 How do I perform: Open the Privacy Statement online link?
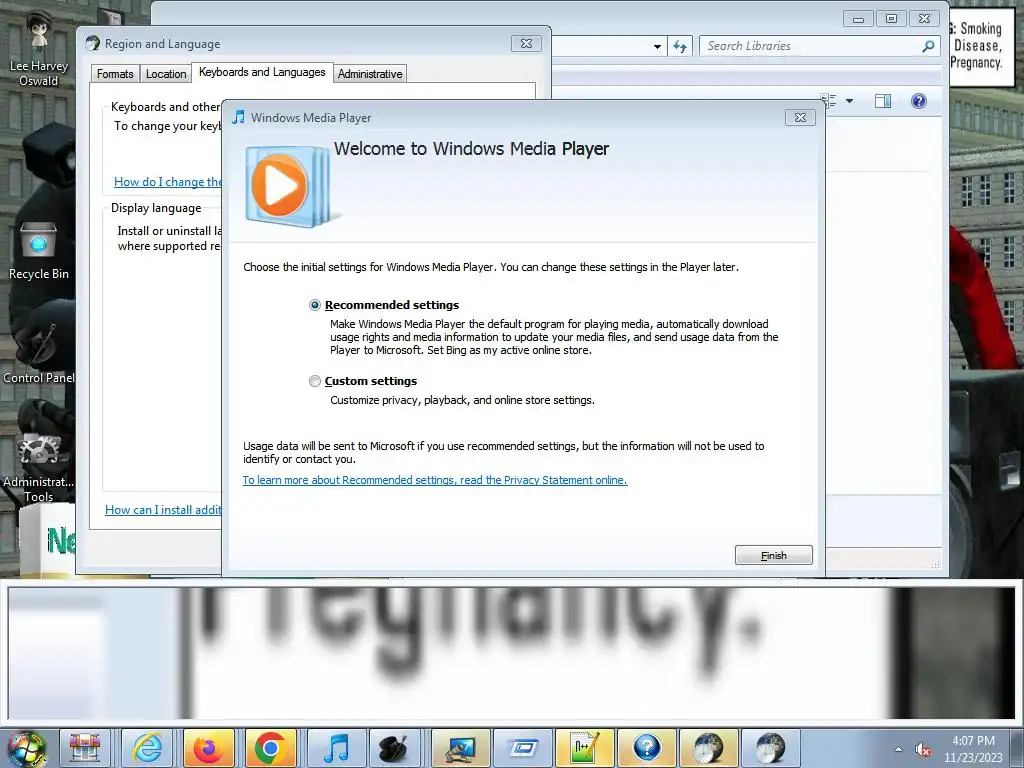pos(435,480)
